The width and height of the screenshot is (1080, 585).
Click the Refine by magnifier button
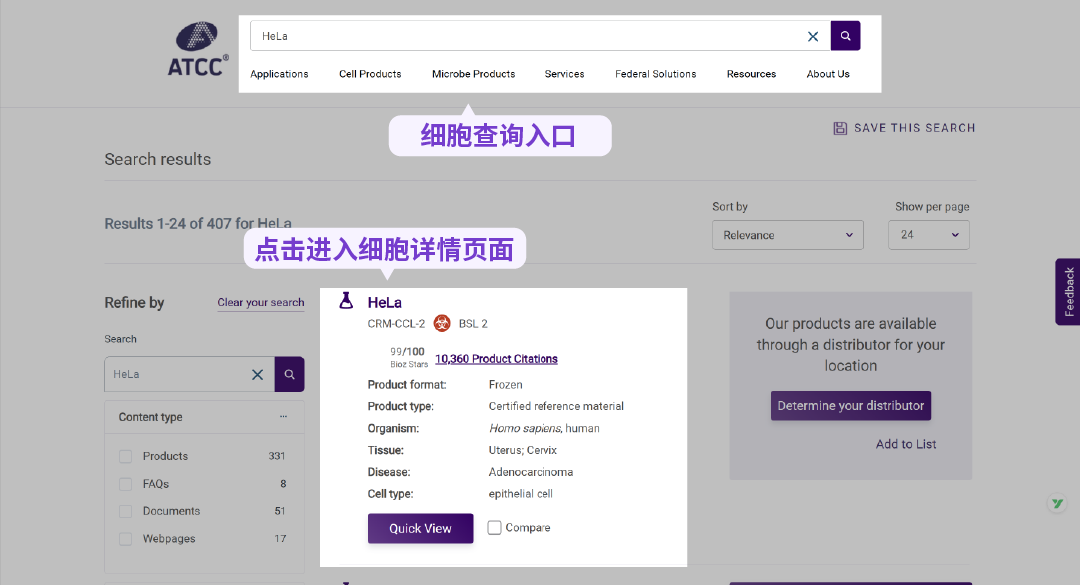(289, 374)
